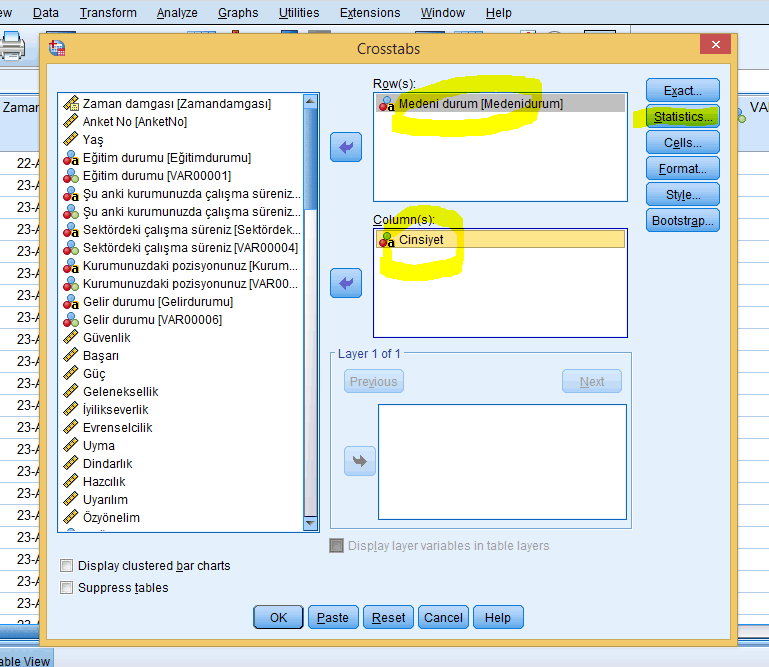Image resolution: width=769 pixels, height=667 pixels.
Task: Select Medeni durum in the Row(s) list
Action: (480, 104)
